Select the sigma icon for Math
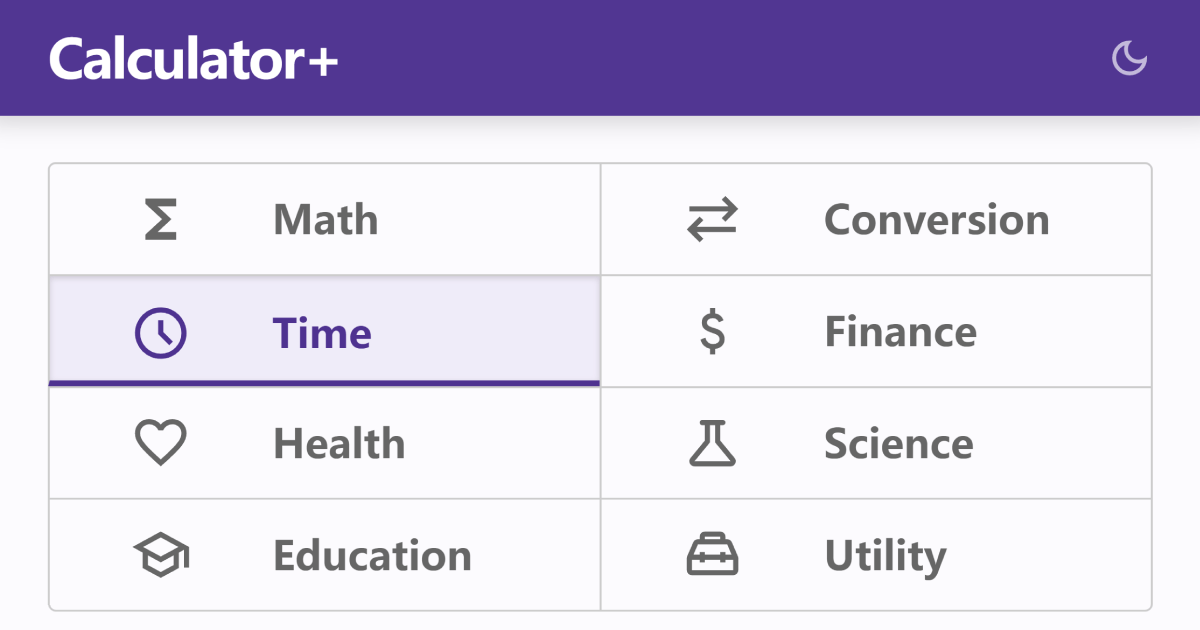 tap(160, 219)
